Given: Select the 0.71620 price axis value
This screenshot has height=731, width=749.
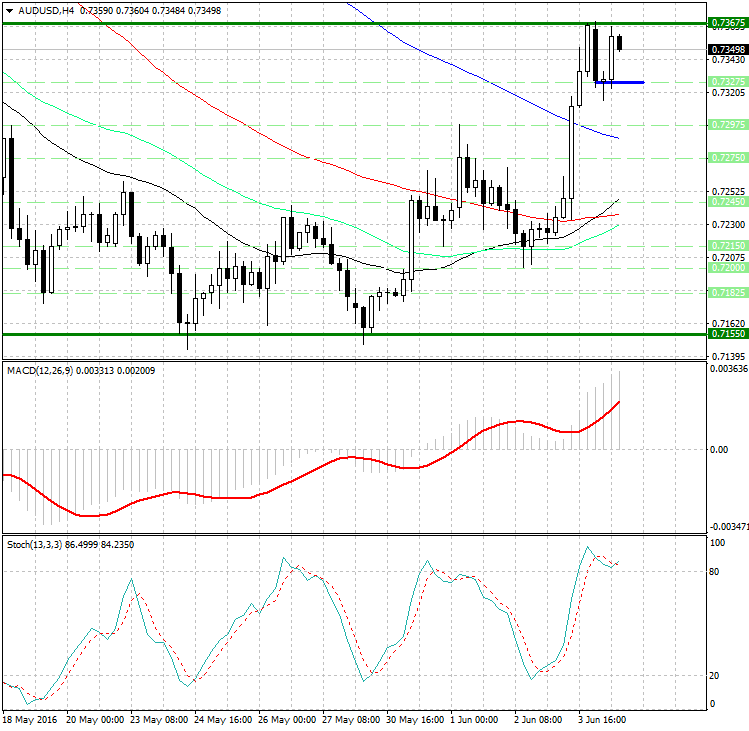Looking at the screenshot, I should pos(728,323).
